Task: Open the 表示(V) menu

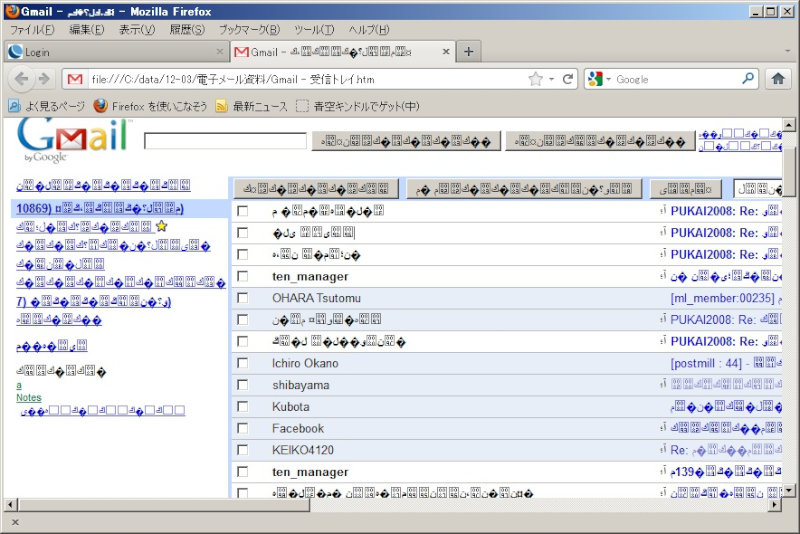Action: pos(137,30)
